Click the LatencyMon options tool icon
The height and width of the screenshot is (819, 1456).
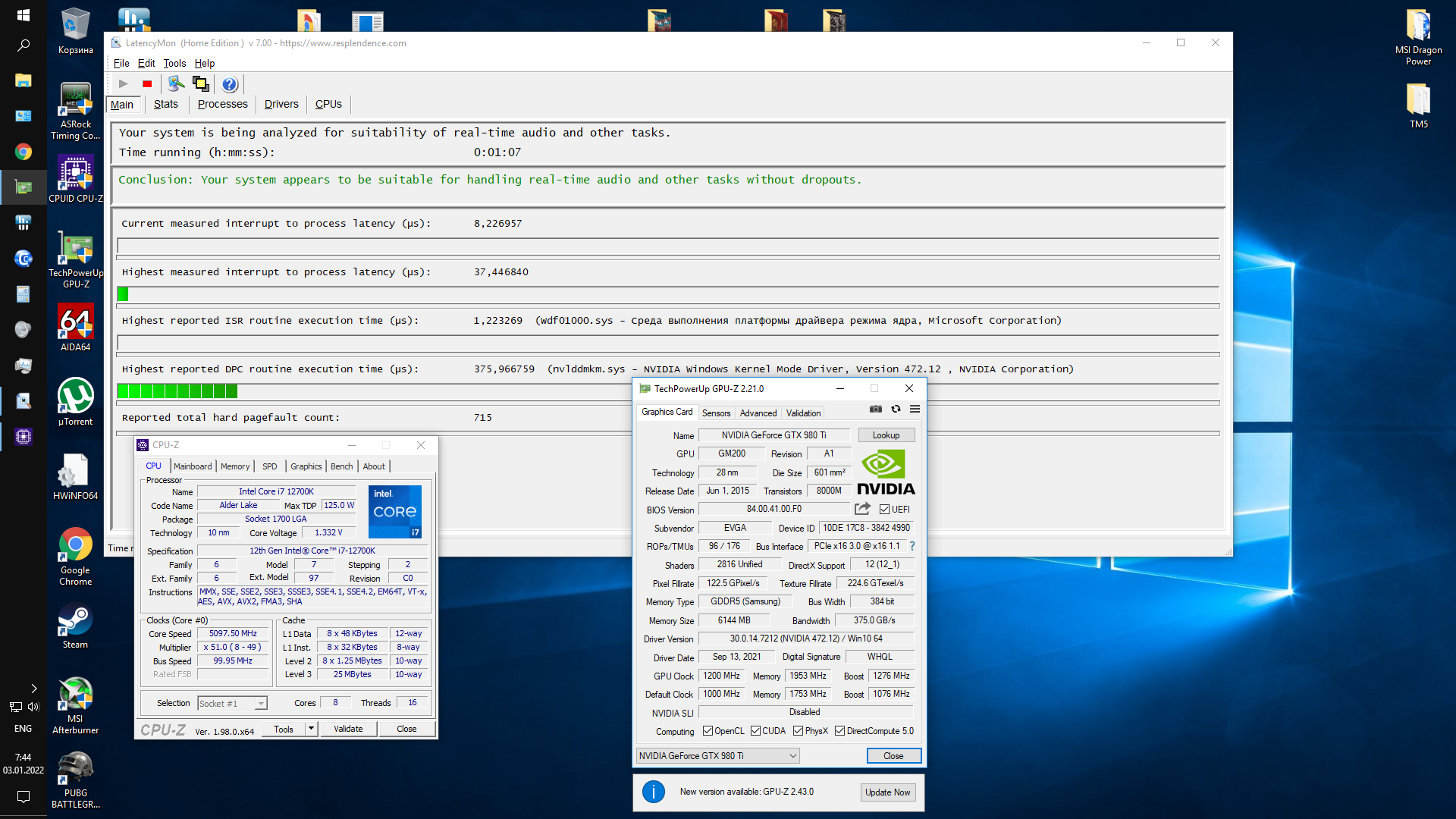(x=176, y=84)
